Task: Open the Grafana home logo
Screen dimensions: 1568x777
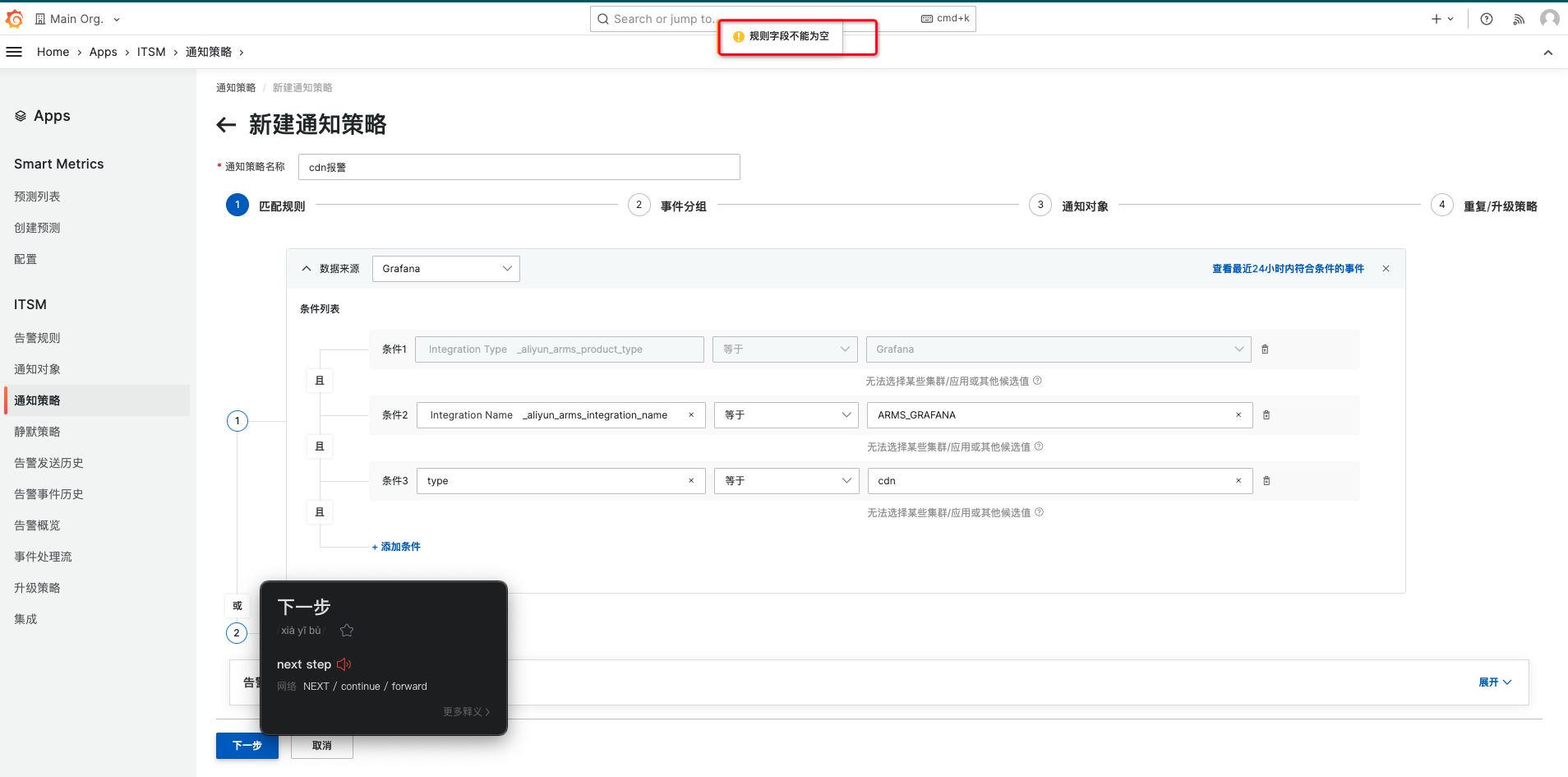Action: [15, 19]
